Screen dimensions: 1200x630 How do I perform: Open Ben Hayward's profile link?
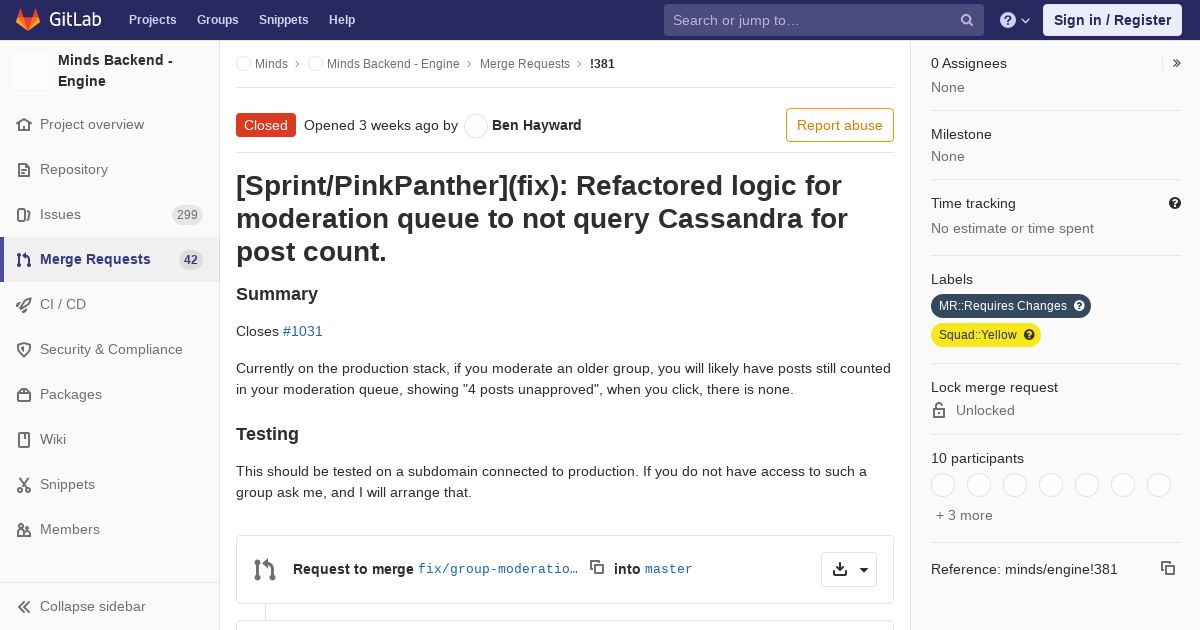click(x=537, y=125)
